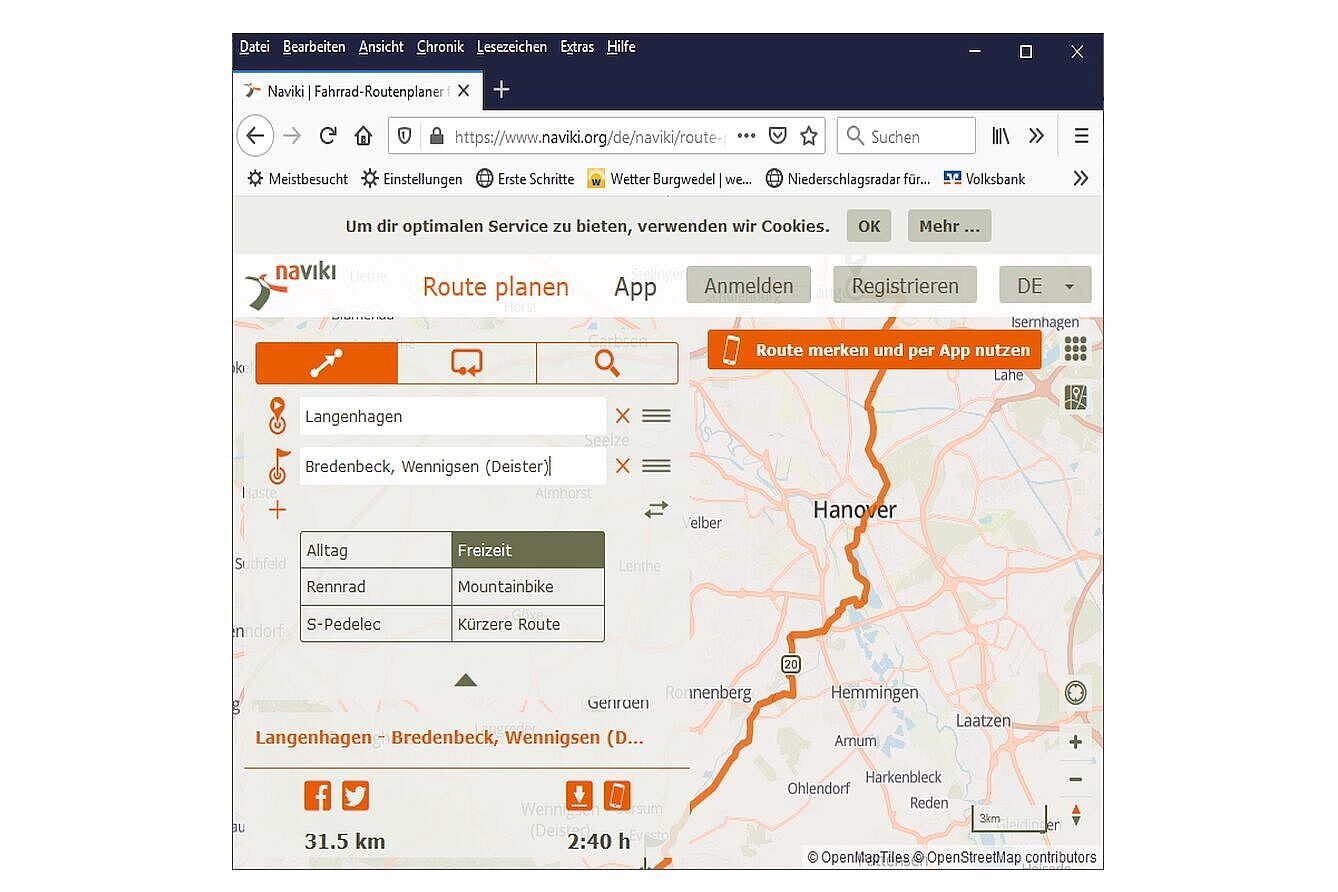Open the App page link
Screen dimensions: 1338x892
(x=635, y=288)
